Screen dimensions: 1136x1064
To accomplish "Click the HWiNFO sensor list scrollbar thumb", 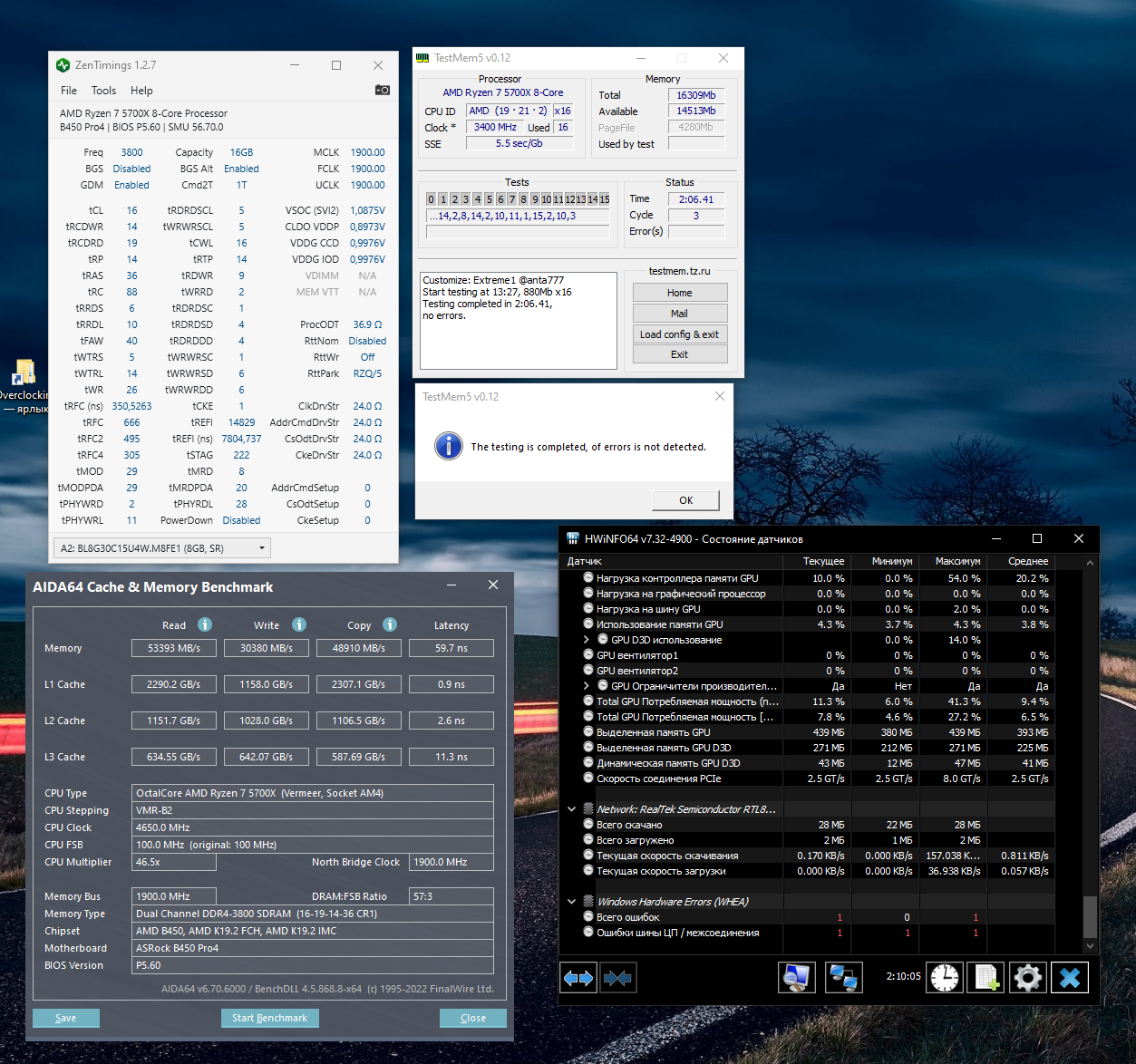I will (1090, 917).
